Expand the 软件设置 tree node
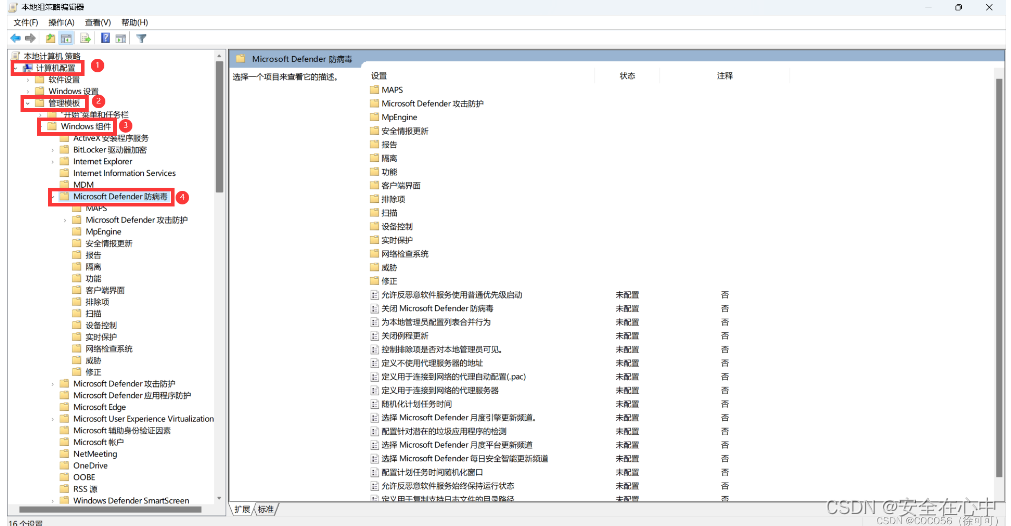The width and height of the screenshot is (1011, 526). coord(28,80)
